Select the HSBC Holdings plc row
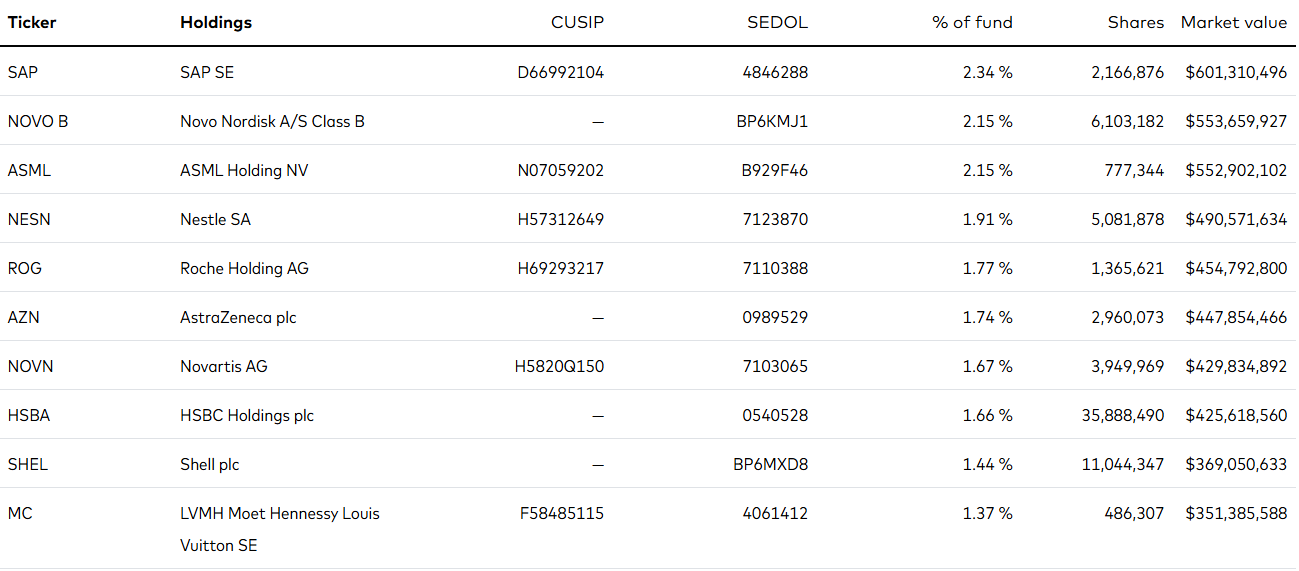The height and width of the screenshot is (571, 1299). [648, 415]
